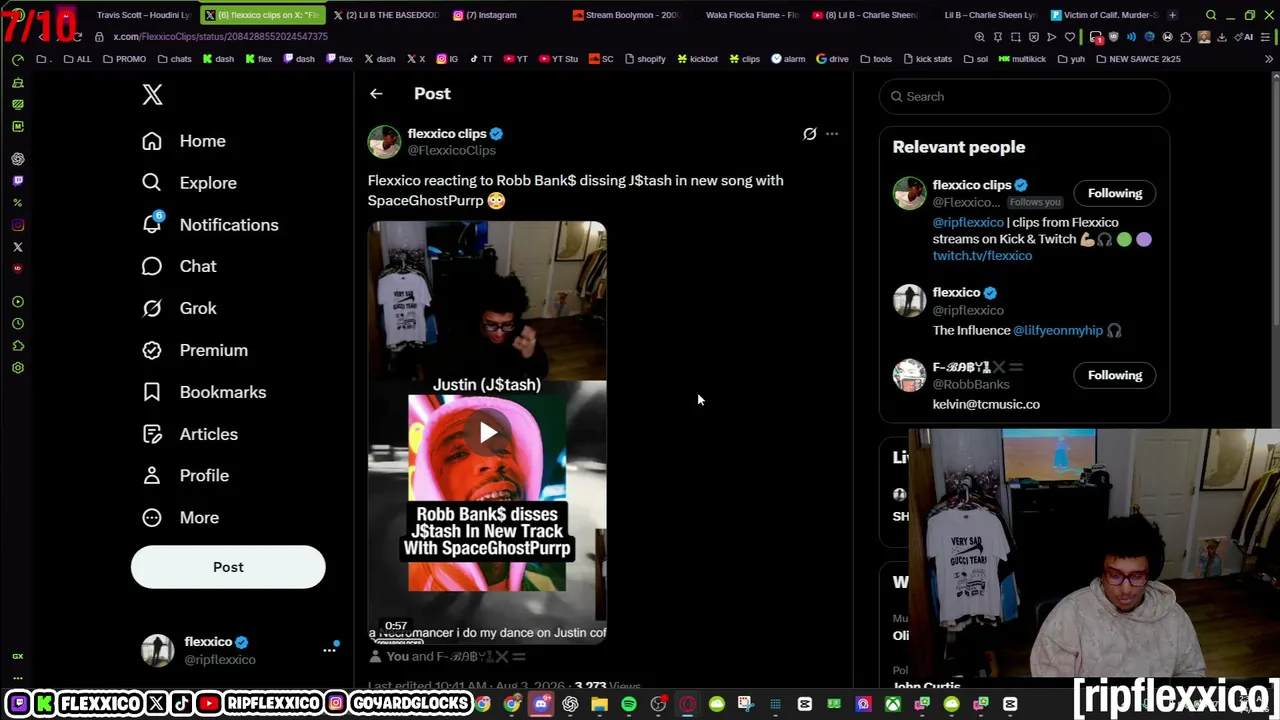Open the @ripflexxico mention link

[968, 222]
